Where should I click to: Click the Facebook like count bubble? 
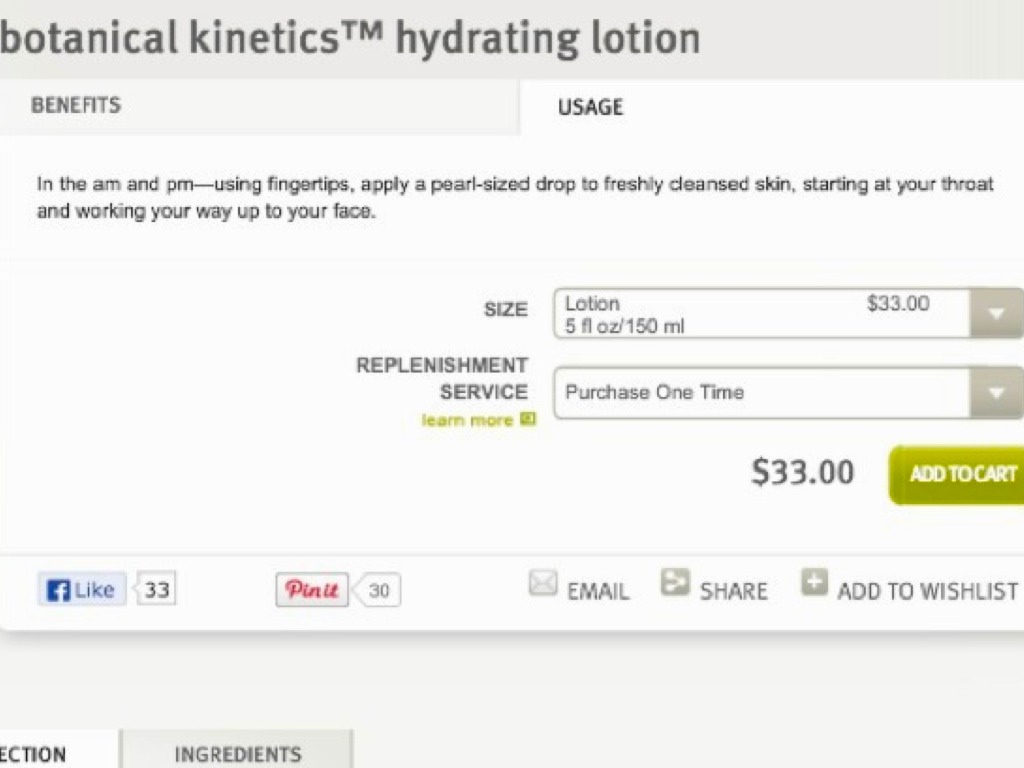pos(157,590)
